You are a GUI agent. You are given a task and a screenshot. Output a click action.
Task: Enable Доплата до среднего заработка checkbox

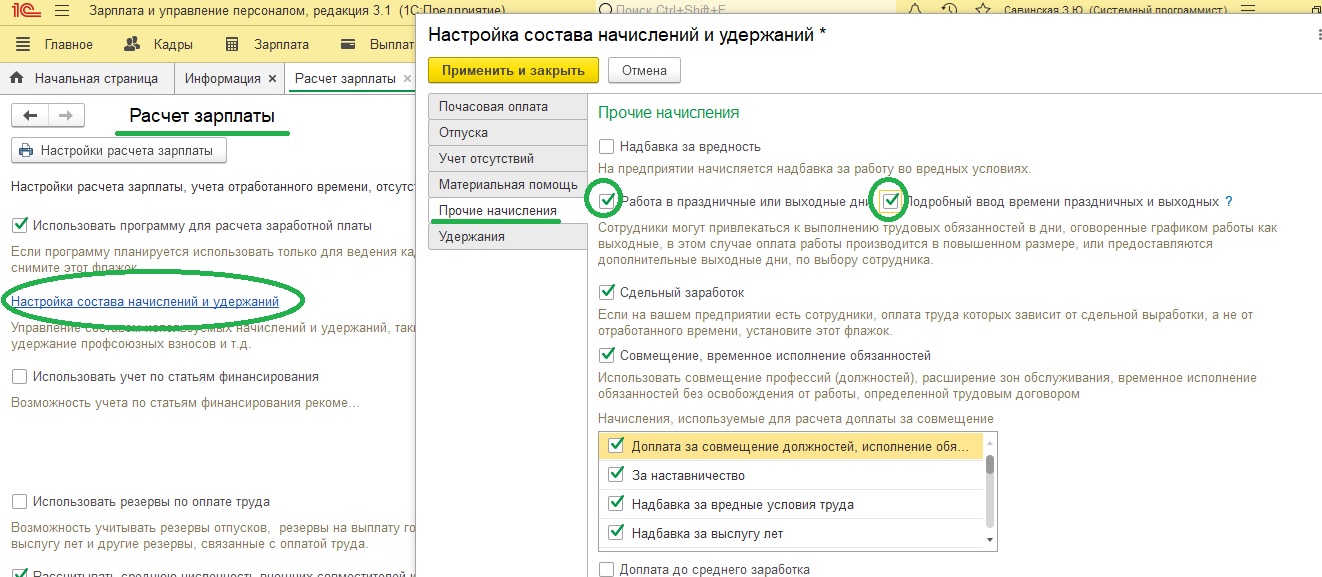606,570
